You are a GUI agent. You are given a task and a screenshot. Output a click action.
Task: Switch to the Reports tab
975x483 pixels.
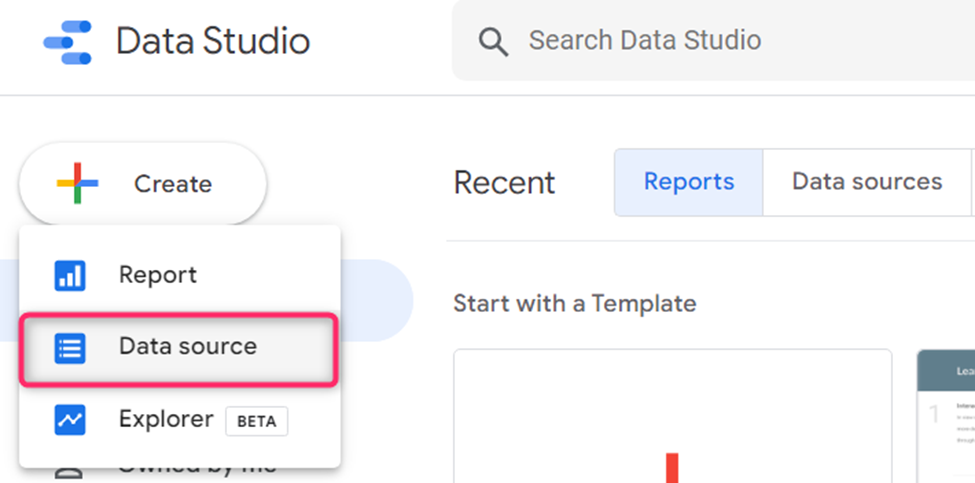689,182
